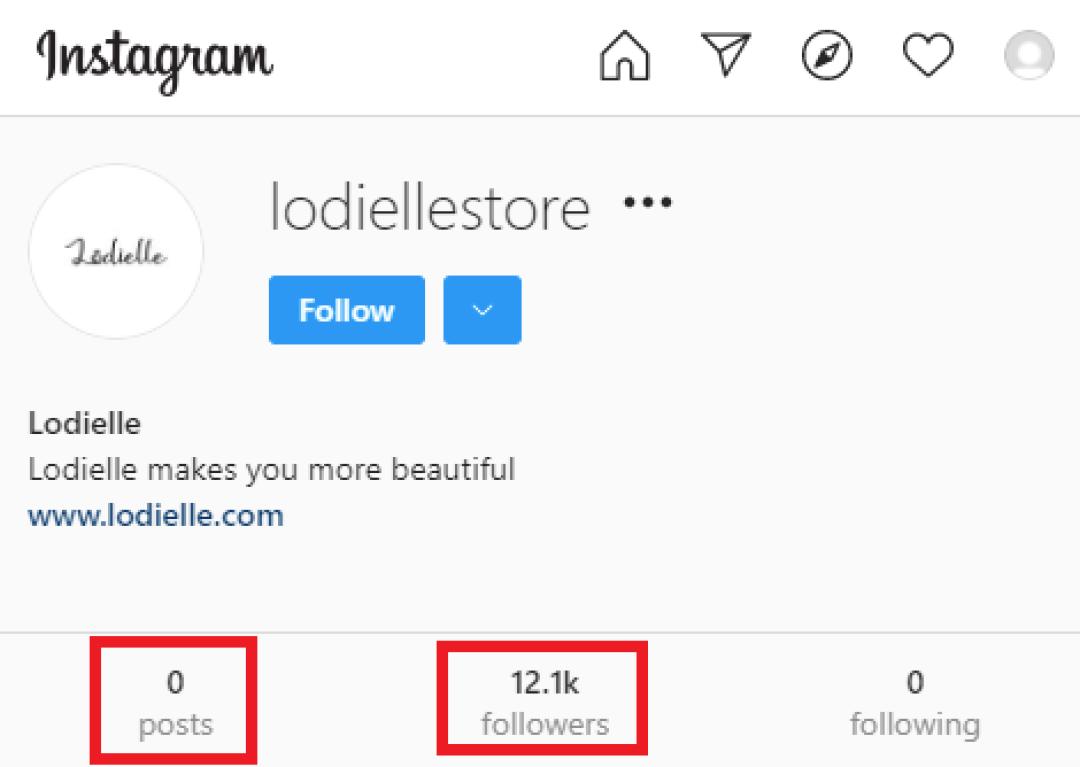
Task: Click the bio text about making you beautiful
Action: click(271, 469)
